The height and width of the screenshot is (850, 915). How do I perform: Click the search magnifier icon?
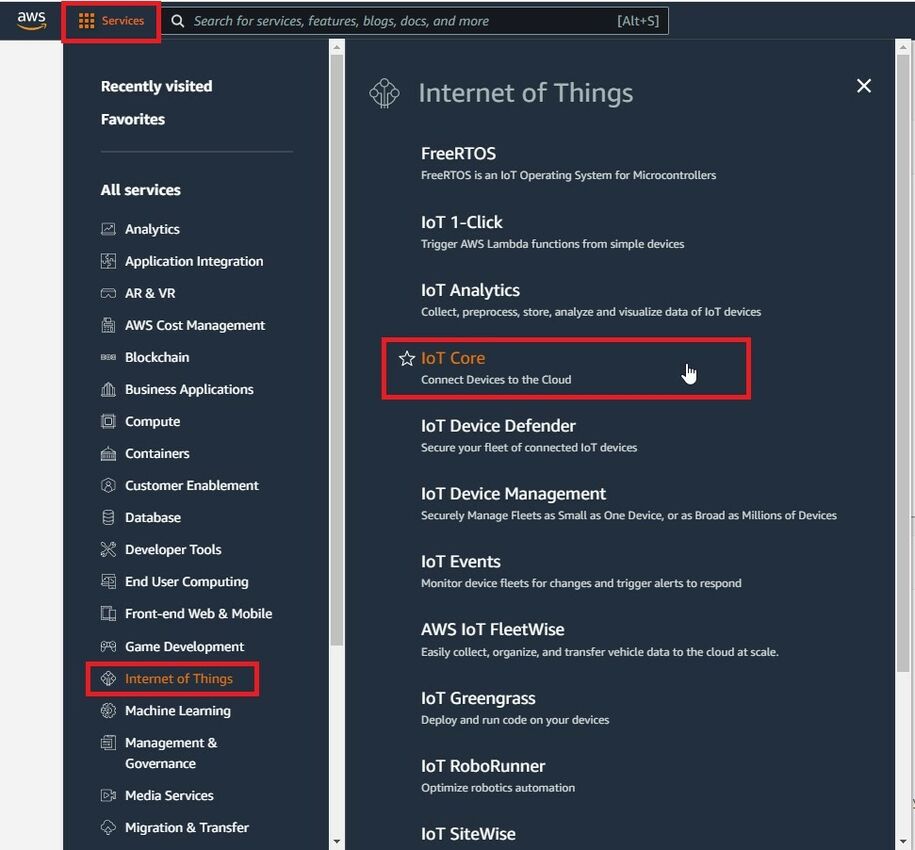178,21
